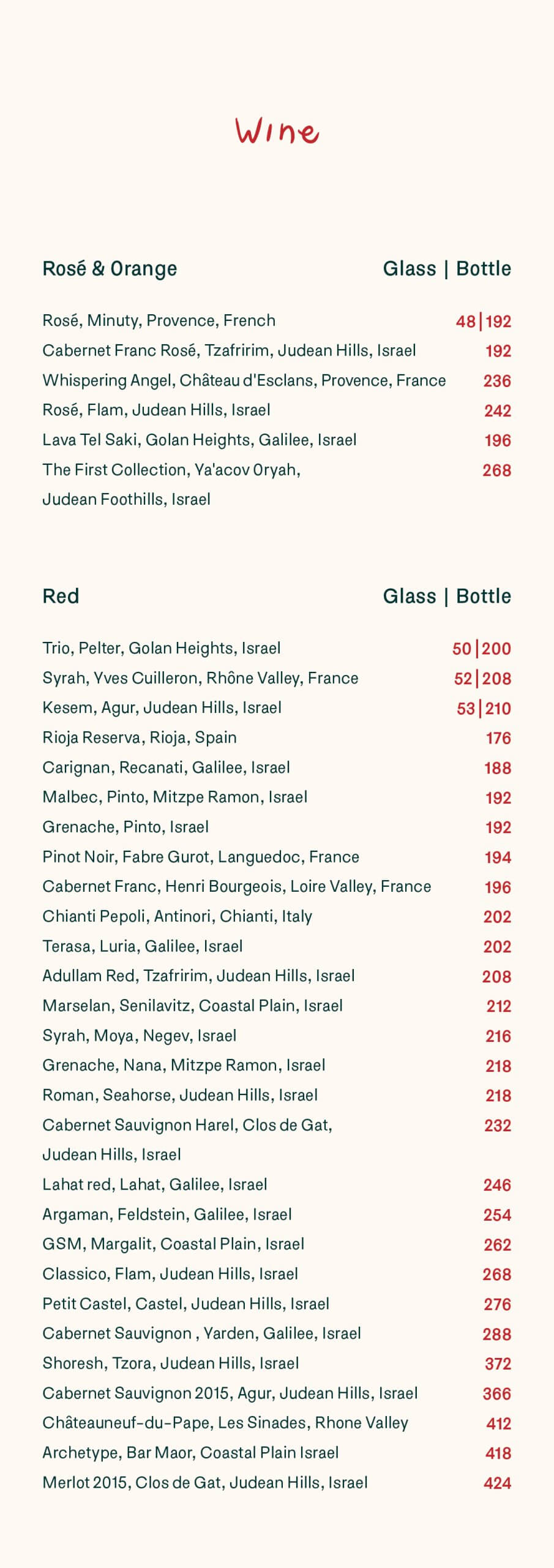The height and width of the screenshot is (1568, 554).
Task: Select GSM, Margalit, Coastal Plain wine
Action: click(173, 1244)
